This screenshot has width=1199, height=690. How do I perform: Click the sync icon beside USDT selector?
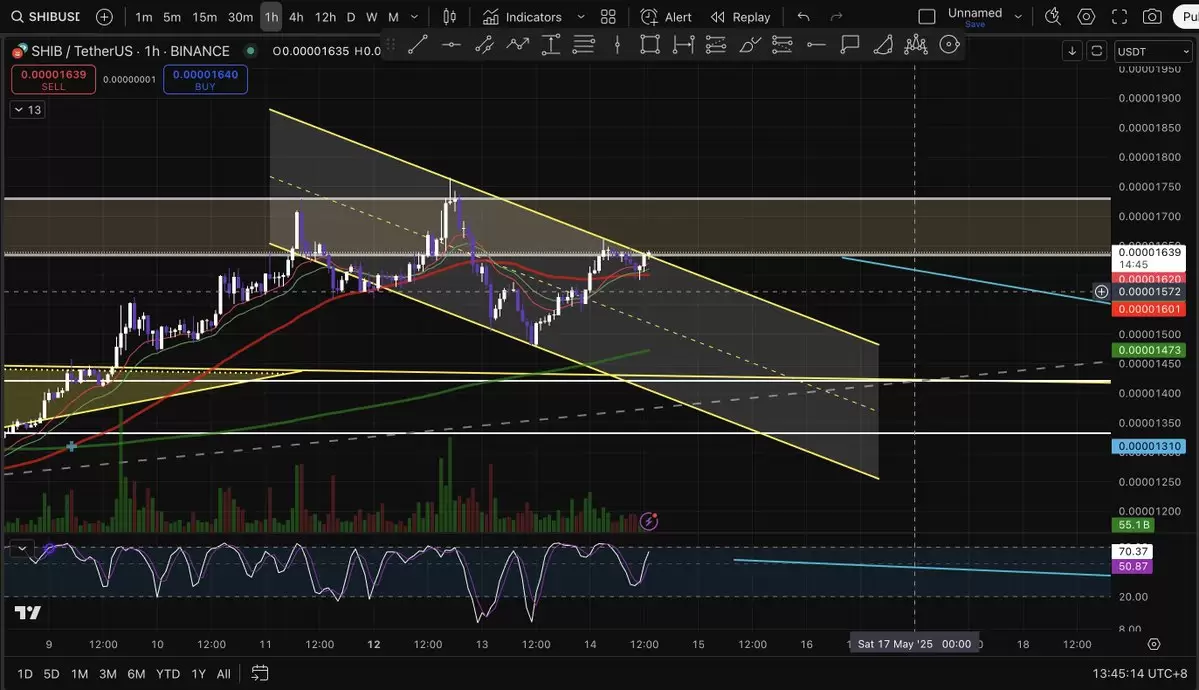(1097, 51)
